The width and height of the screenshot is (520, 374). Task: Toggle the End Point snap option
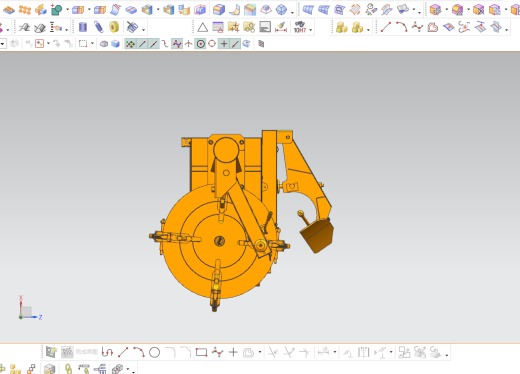[142, 44]
